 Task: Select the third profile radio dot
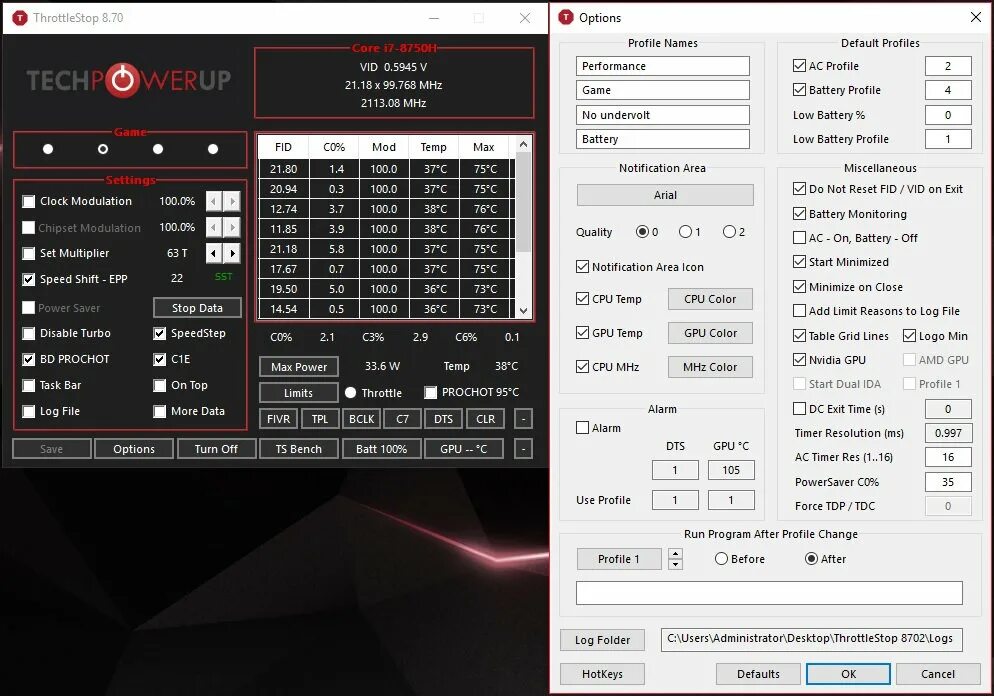158,149
